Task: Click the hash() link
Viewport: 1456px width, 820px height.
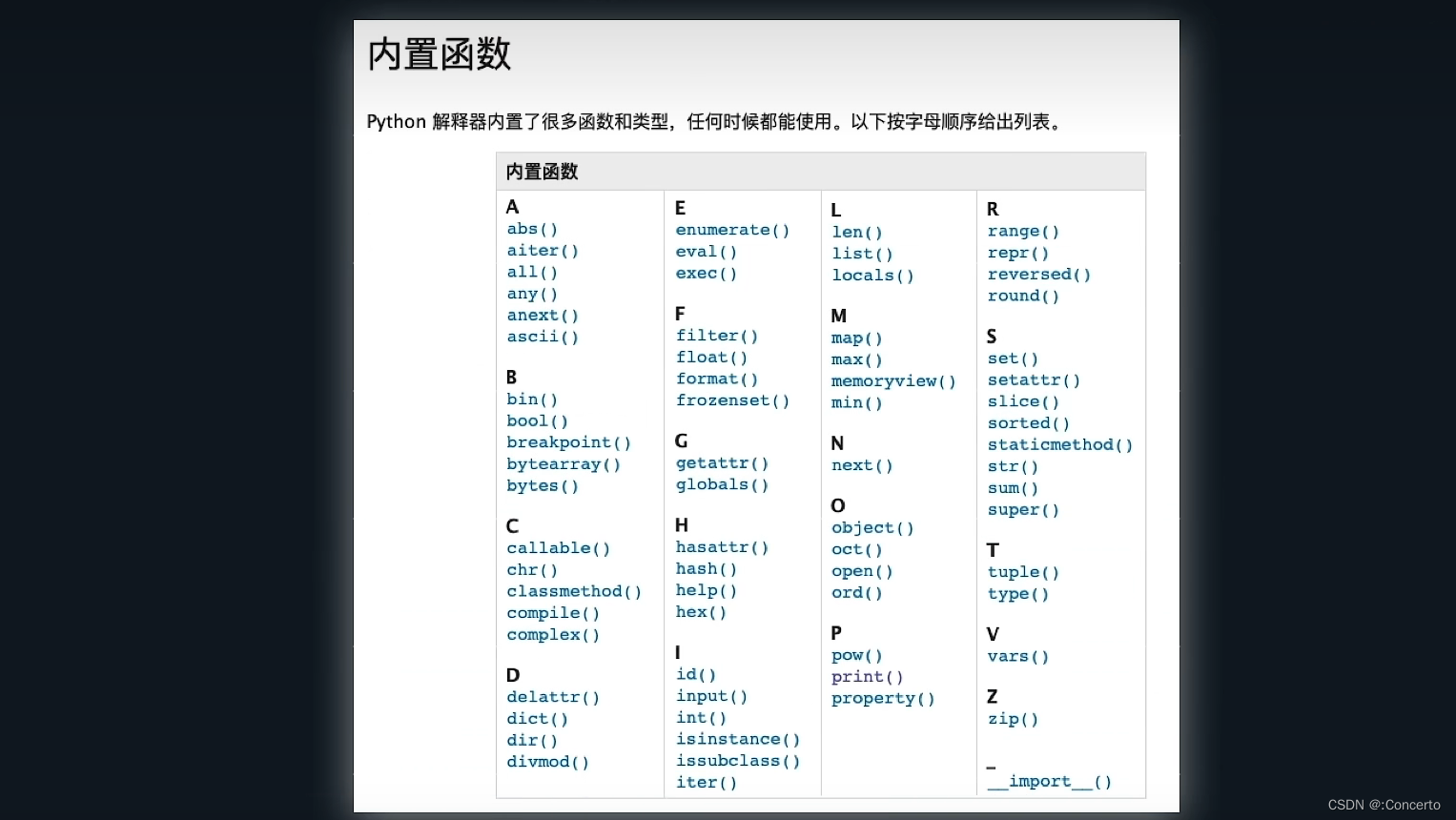Action: pyautogui.click(x=707, y=569)
